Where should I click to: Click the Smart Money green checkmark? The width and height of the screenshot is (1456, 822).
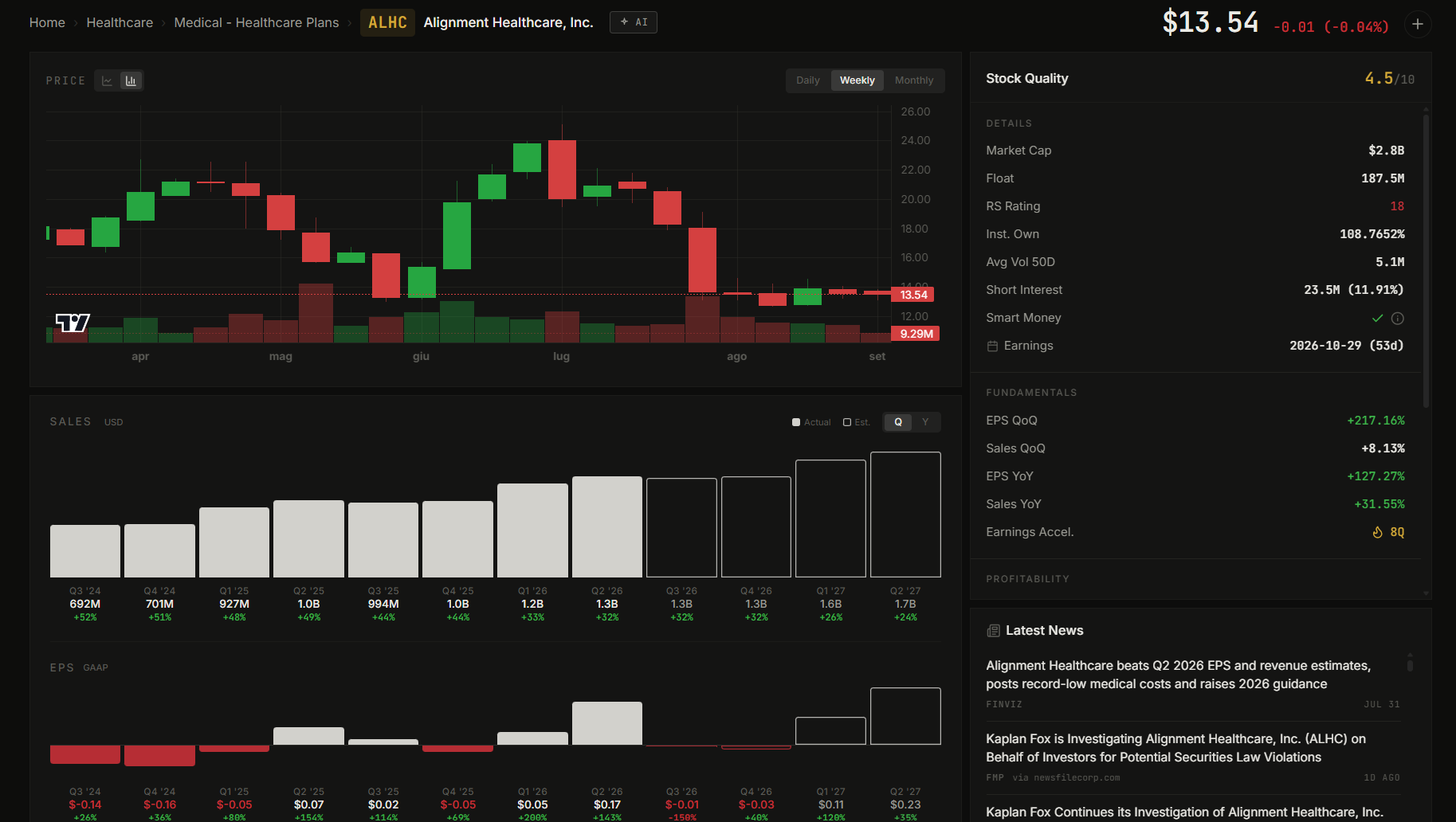tap(1377, 318)
